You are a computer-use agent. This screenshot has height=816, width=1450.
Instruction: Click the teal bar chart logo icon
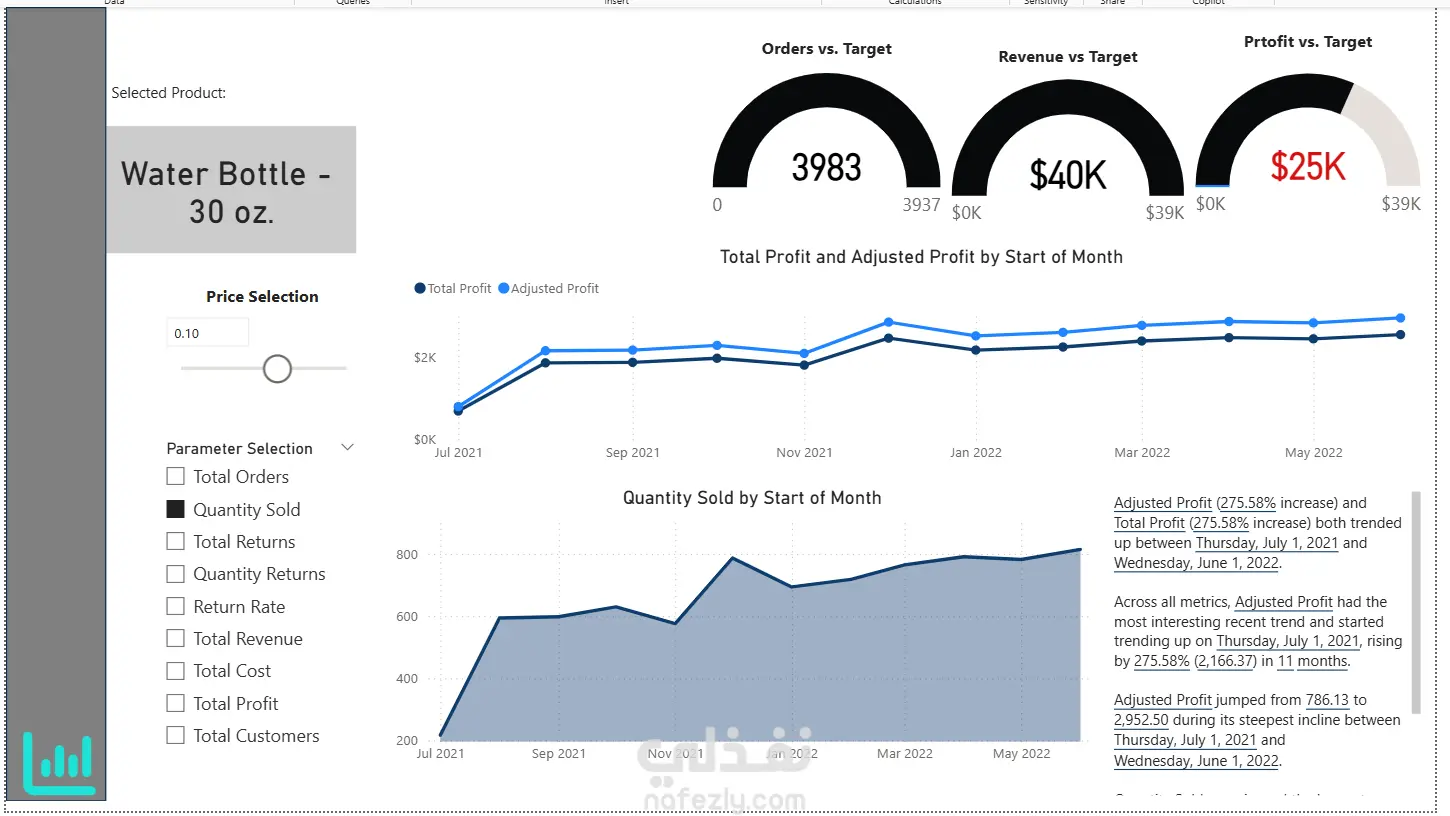pyautogui.click(x=59, y=764)
